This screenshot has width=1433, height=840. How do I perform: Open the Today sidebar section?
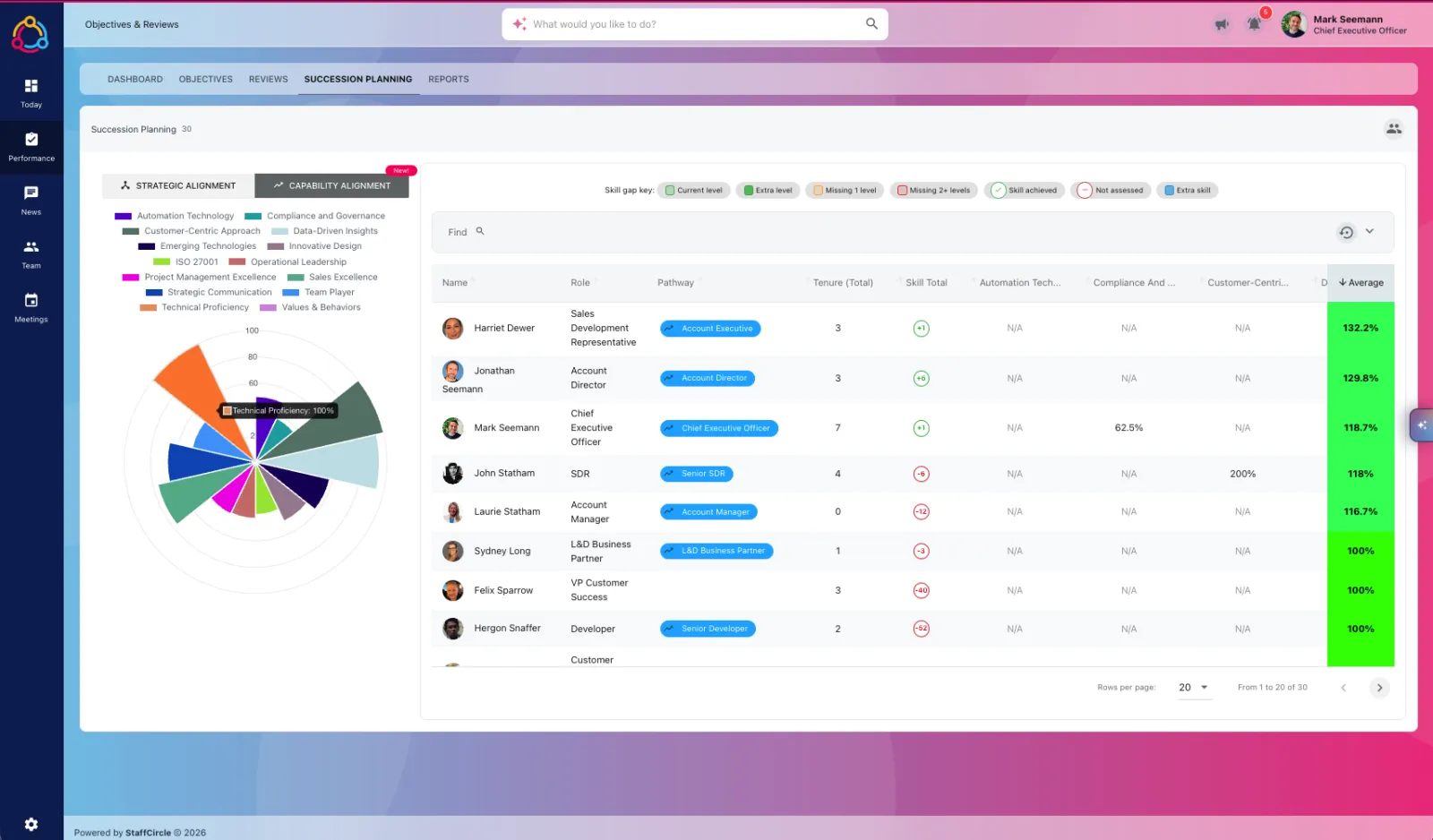pos(31,93)
